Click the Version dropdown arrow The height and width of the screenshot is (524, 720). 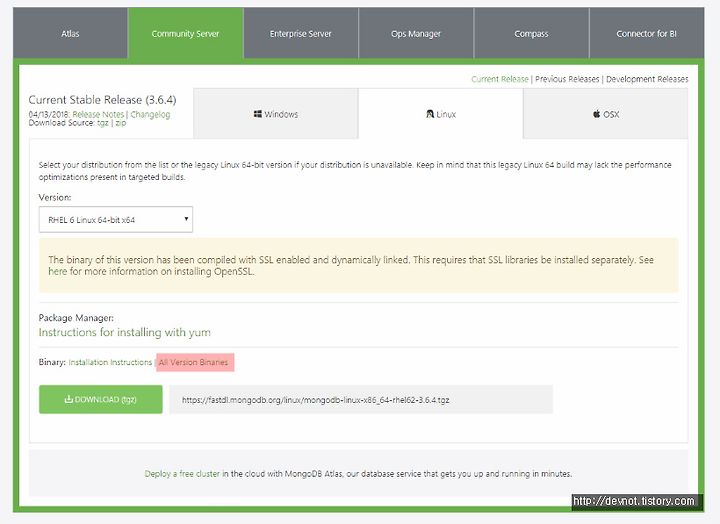pyautogui.click(x=186, y=219)
